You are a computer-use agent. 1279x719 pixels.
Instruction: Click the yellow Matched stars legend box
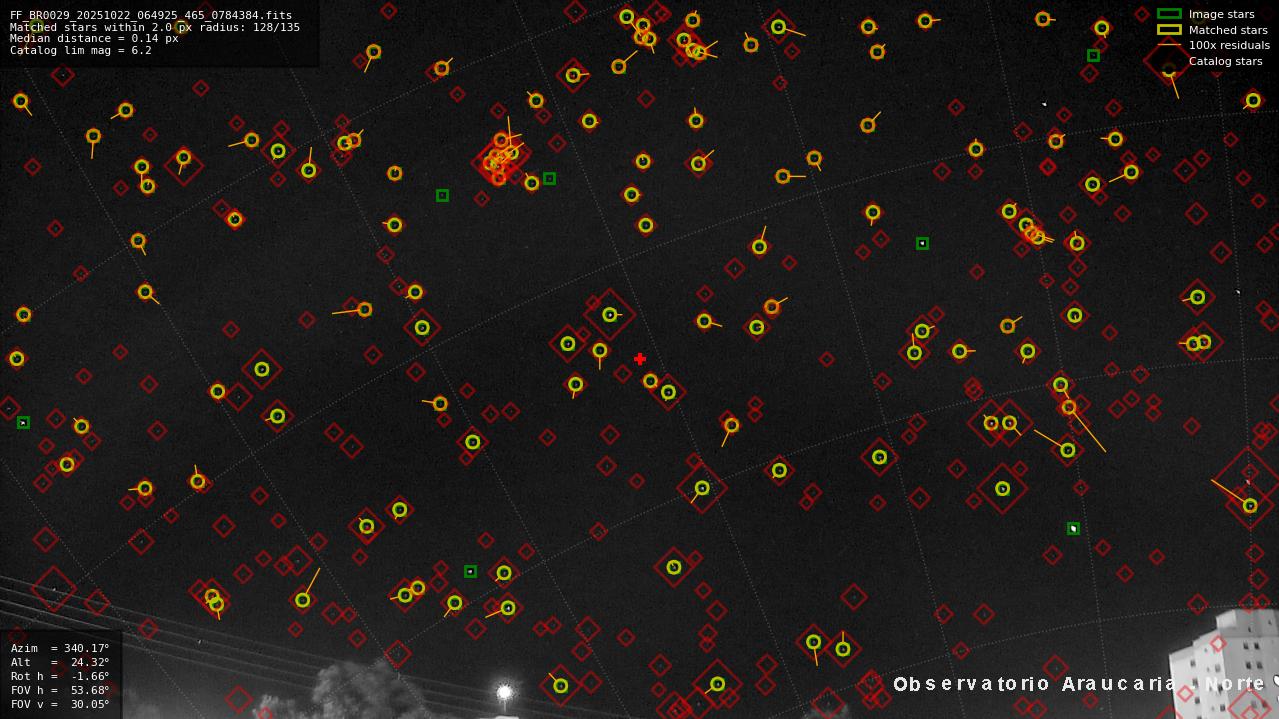(x=1169, y=30)
